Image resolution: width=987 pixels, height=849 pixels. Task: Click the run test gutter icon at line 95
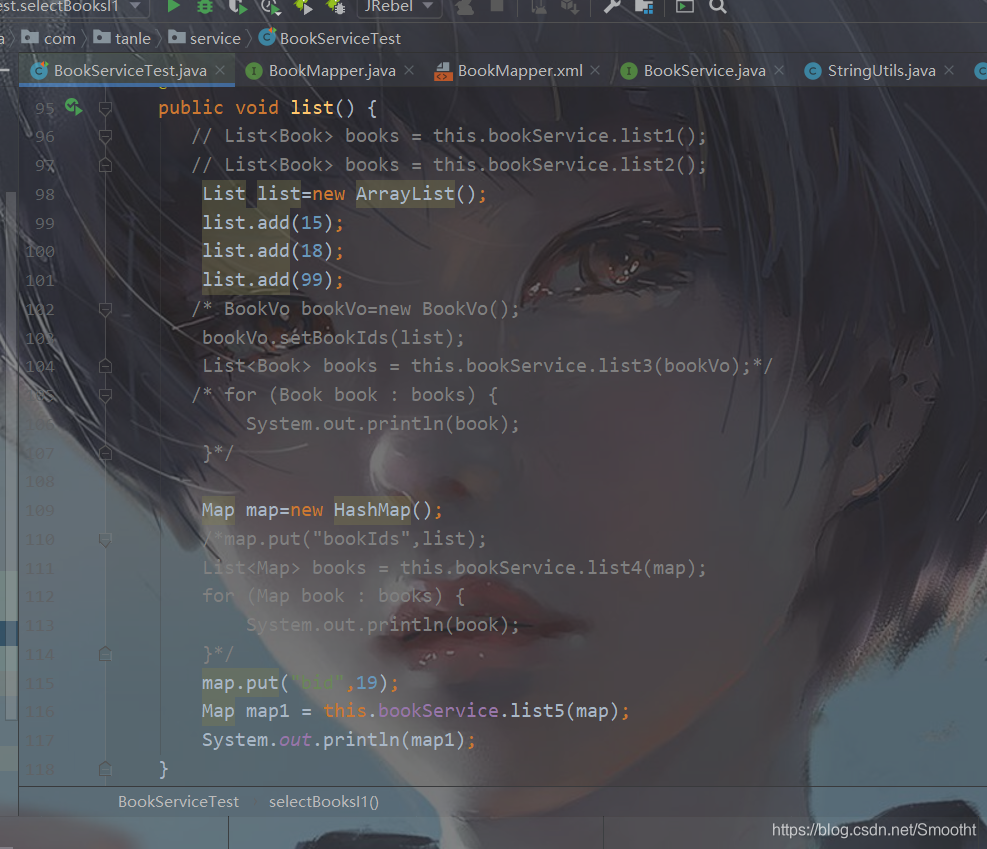[74, 107]
